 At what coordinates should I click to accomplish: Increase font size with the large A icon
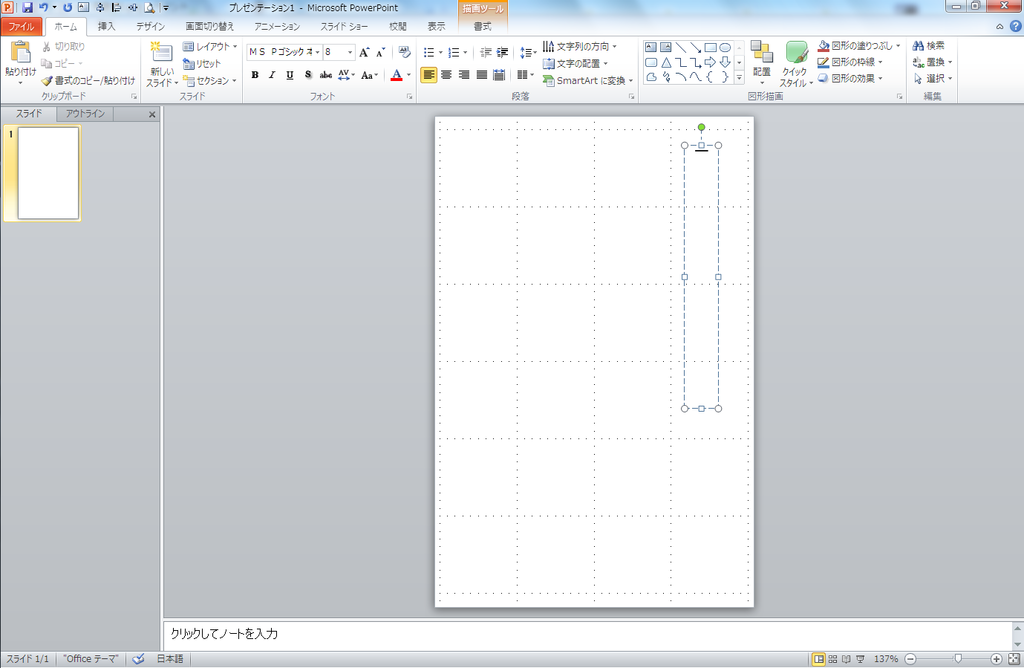364,52
